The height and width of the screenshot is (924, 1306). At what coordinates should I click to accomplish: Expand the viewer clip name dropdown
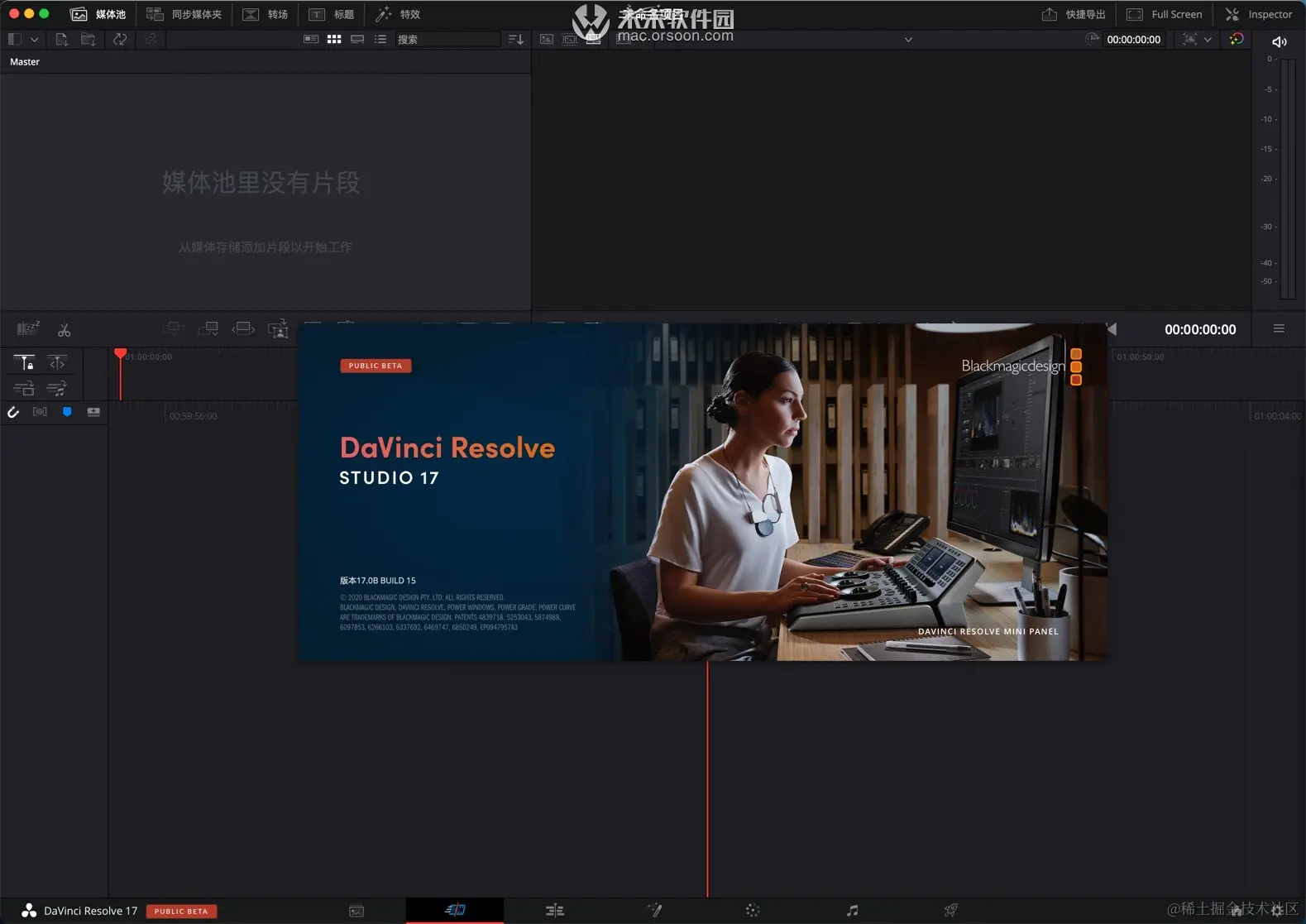click(x=908, y=39)
